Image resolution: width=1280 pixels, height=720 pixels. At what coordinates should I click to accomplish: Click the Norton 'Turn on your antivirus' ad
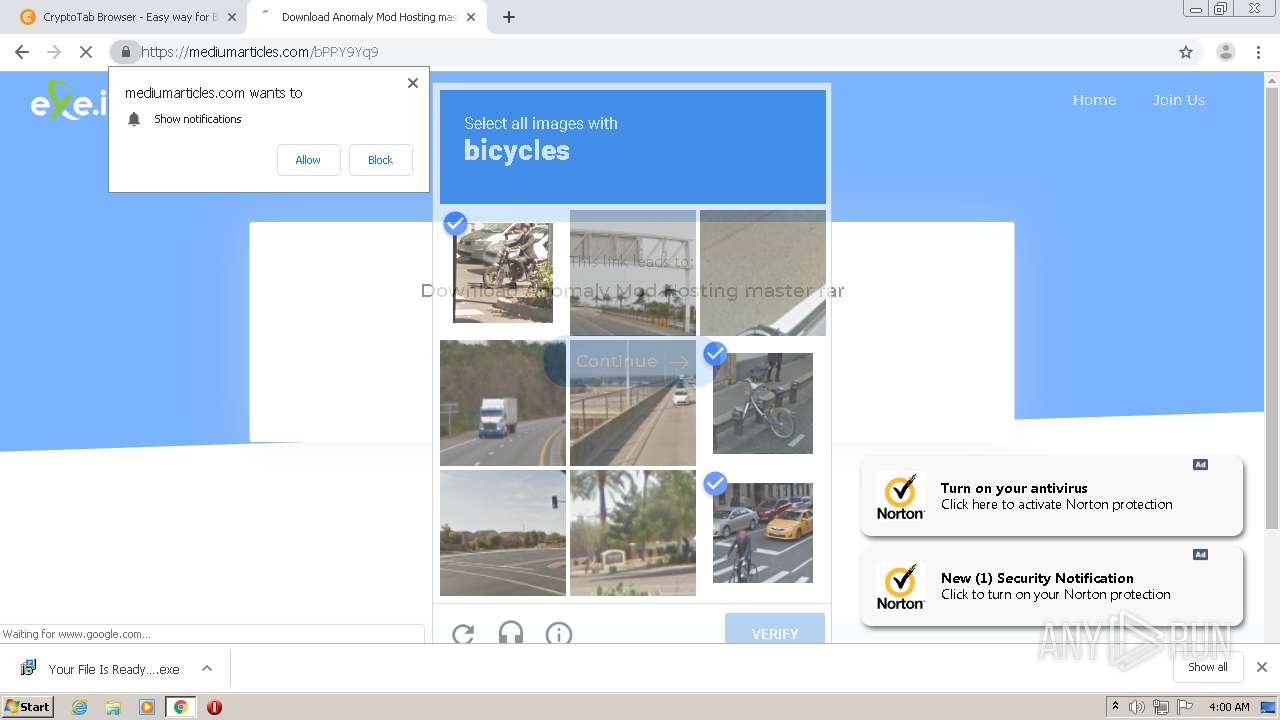[1052, 496]
